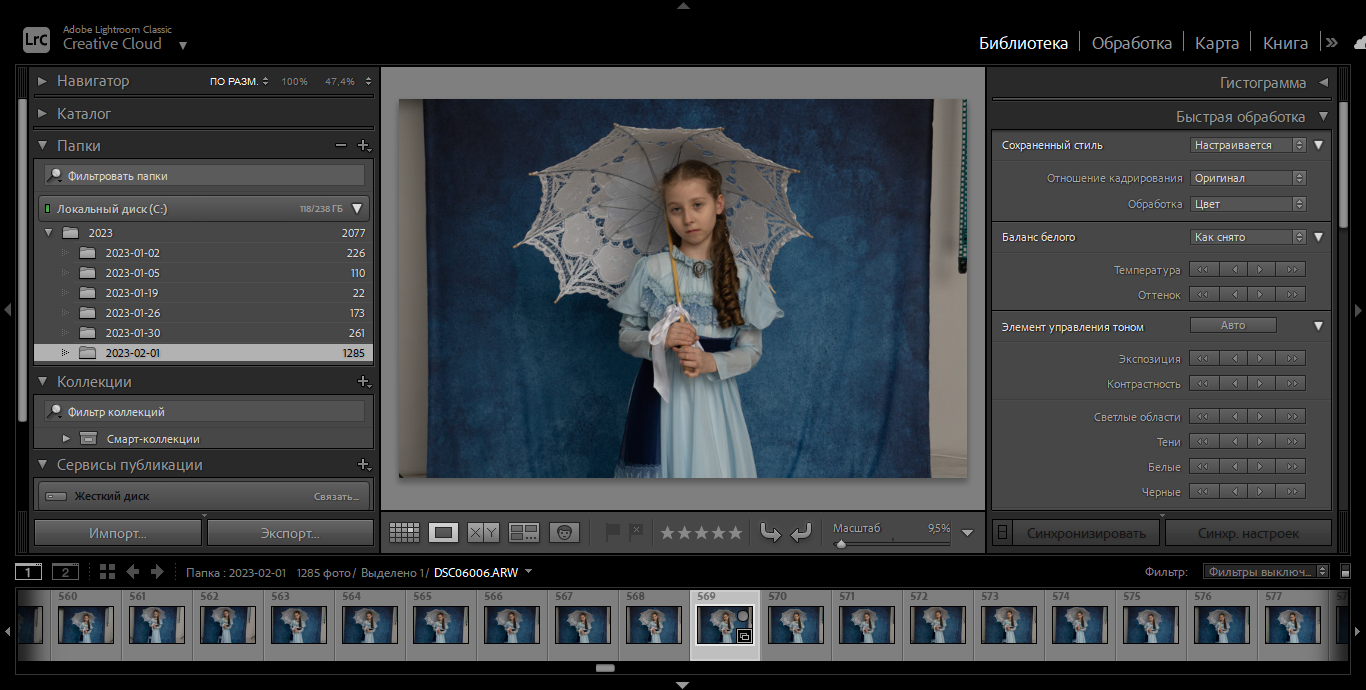Viewport: 1366px width, 690px height.
Task: Open the Карта module tab
Action: point(1217,43)
